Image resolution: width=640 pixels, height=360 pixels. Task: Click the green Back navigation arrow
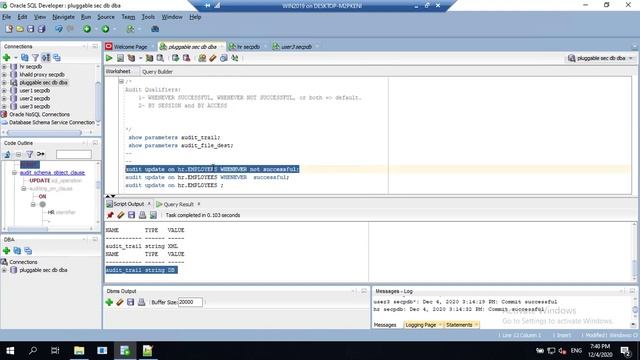coord(87,29)
